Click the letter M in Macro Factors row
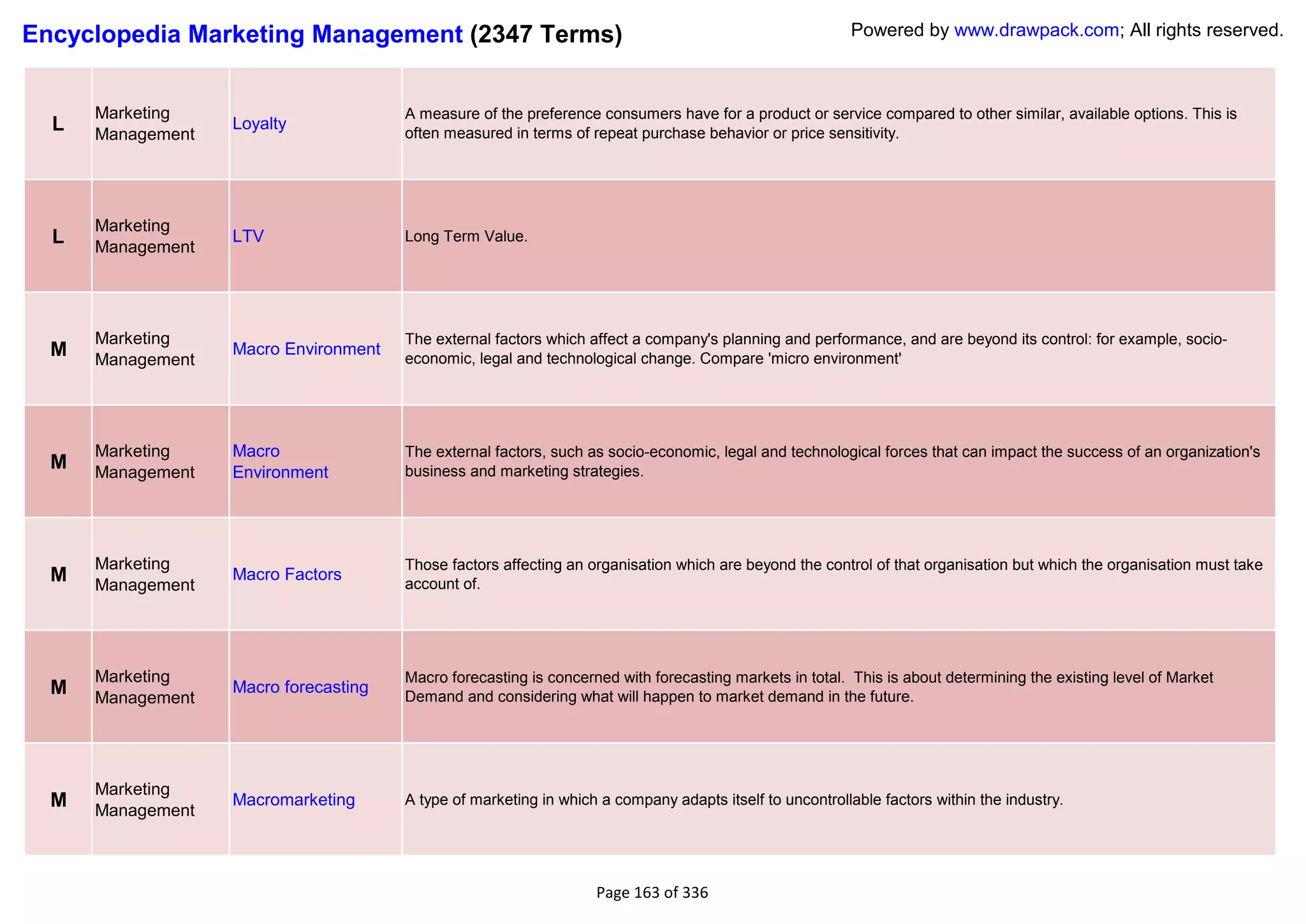Screen dimensions: 1306x924 click(58, 575)
